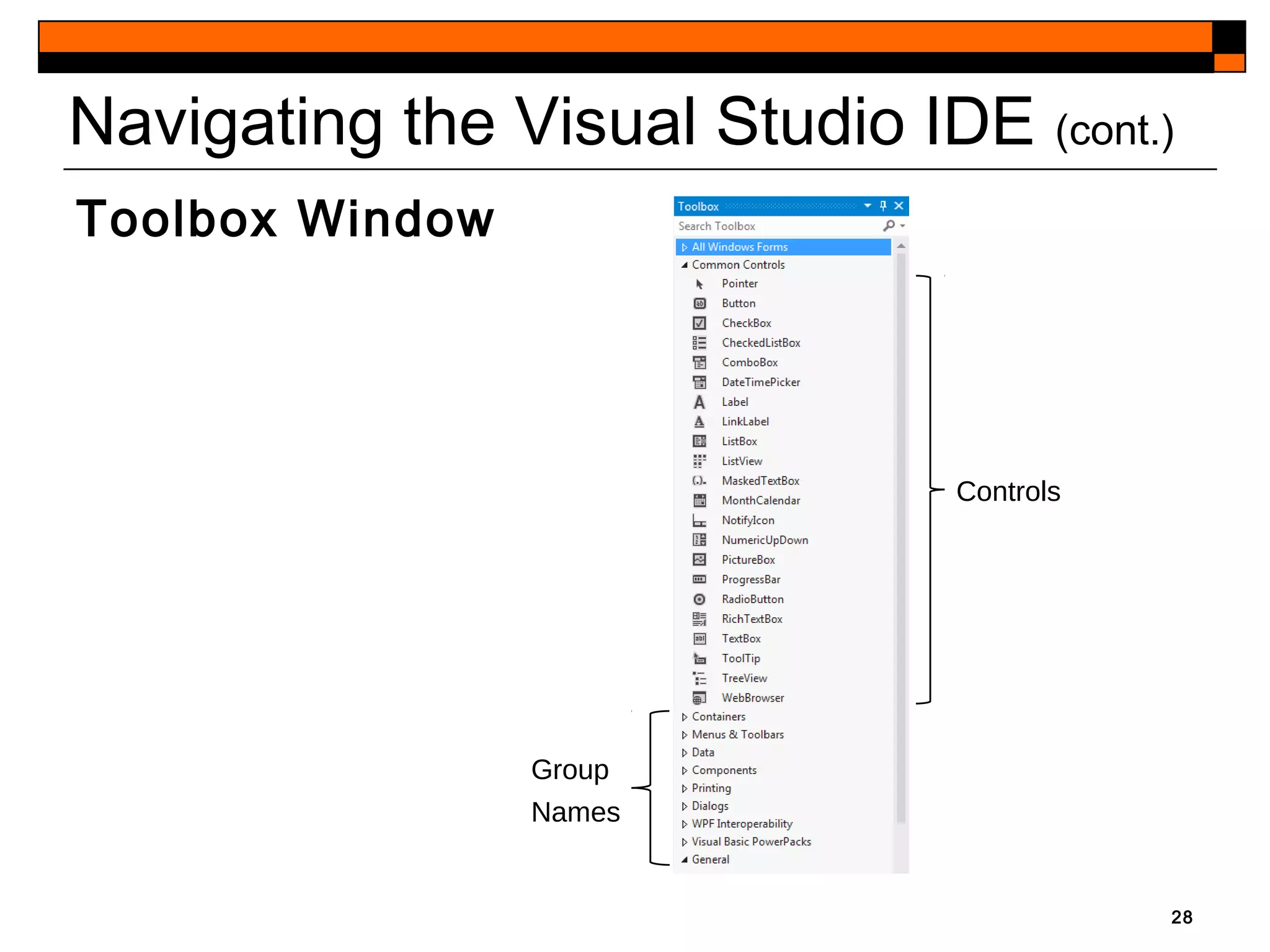The width and height of the screenshot is (1270, 952).
Task: Toggle the Toolbox auto-hide pin
Action: coord(884,206)
